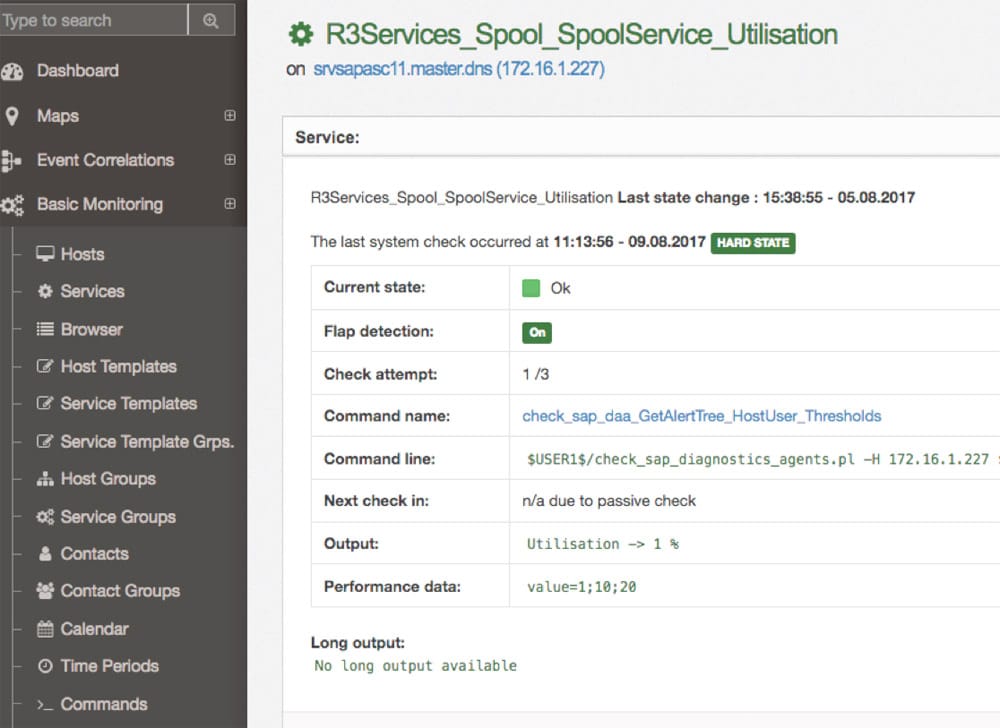Click the Time Periods clock icon
The height and width of the screenshot is (728, 1000).
[x=45, y=666]
